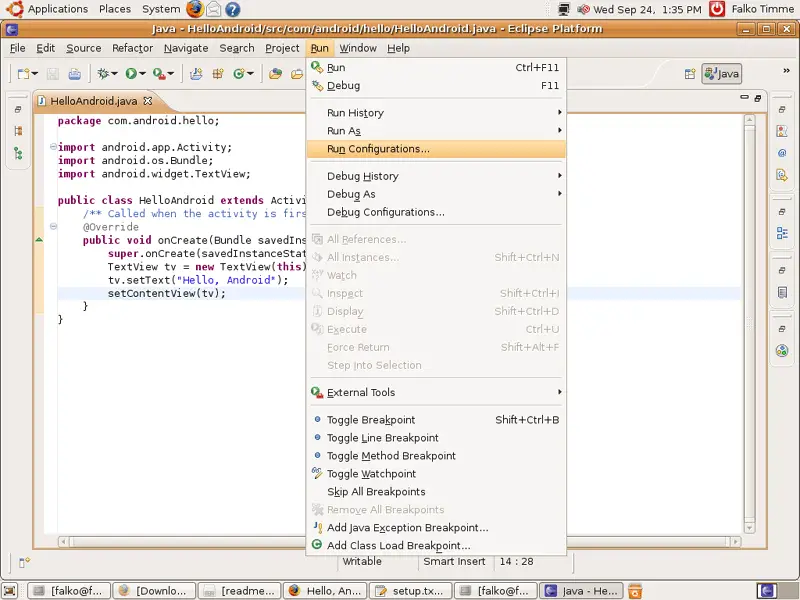Open the File menu
Image resolution: width=800 pixels, height=600 pixels.
(17, 48)
